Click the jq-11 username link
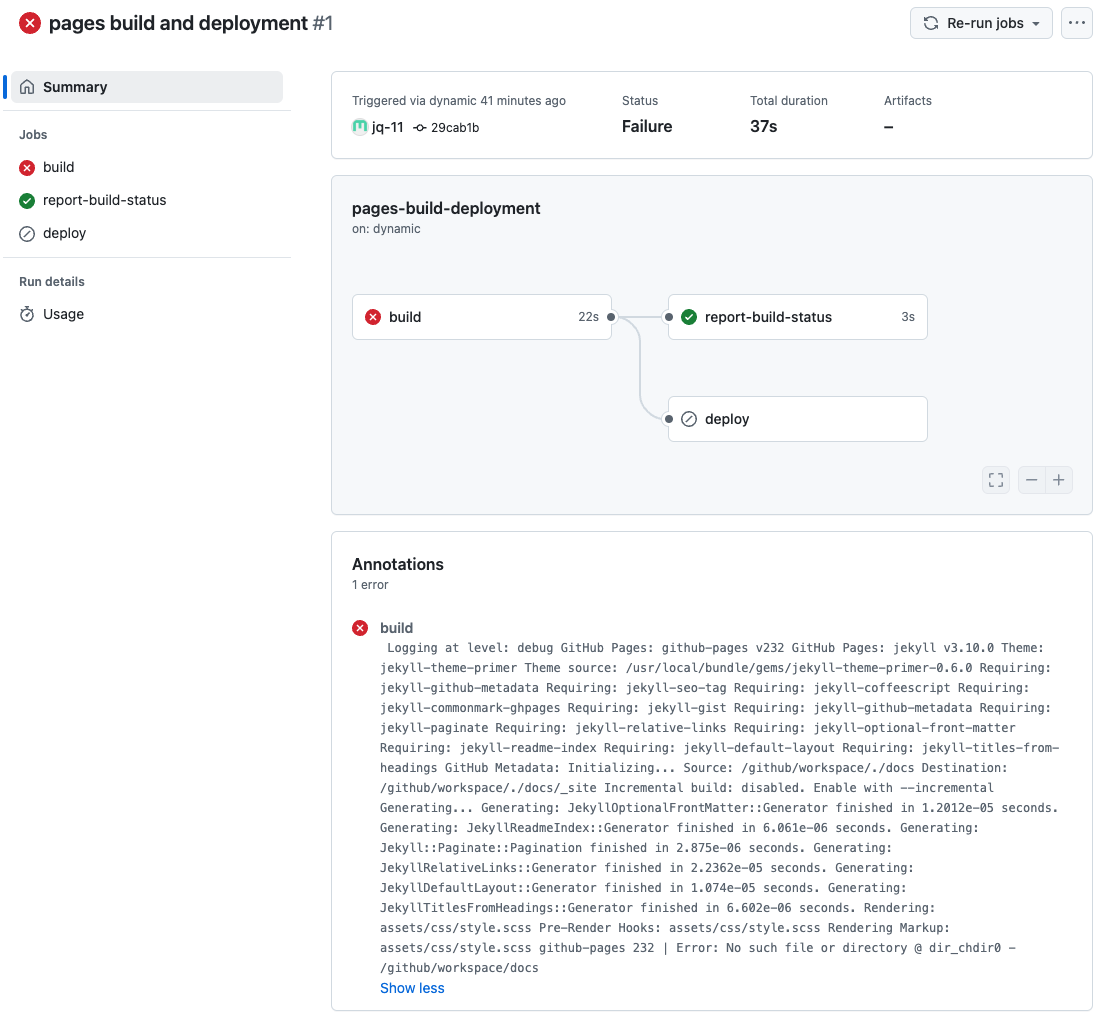 388,127
